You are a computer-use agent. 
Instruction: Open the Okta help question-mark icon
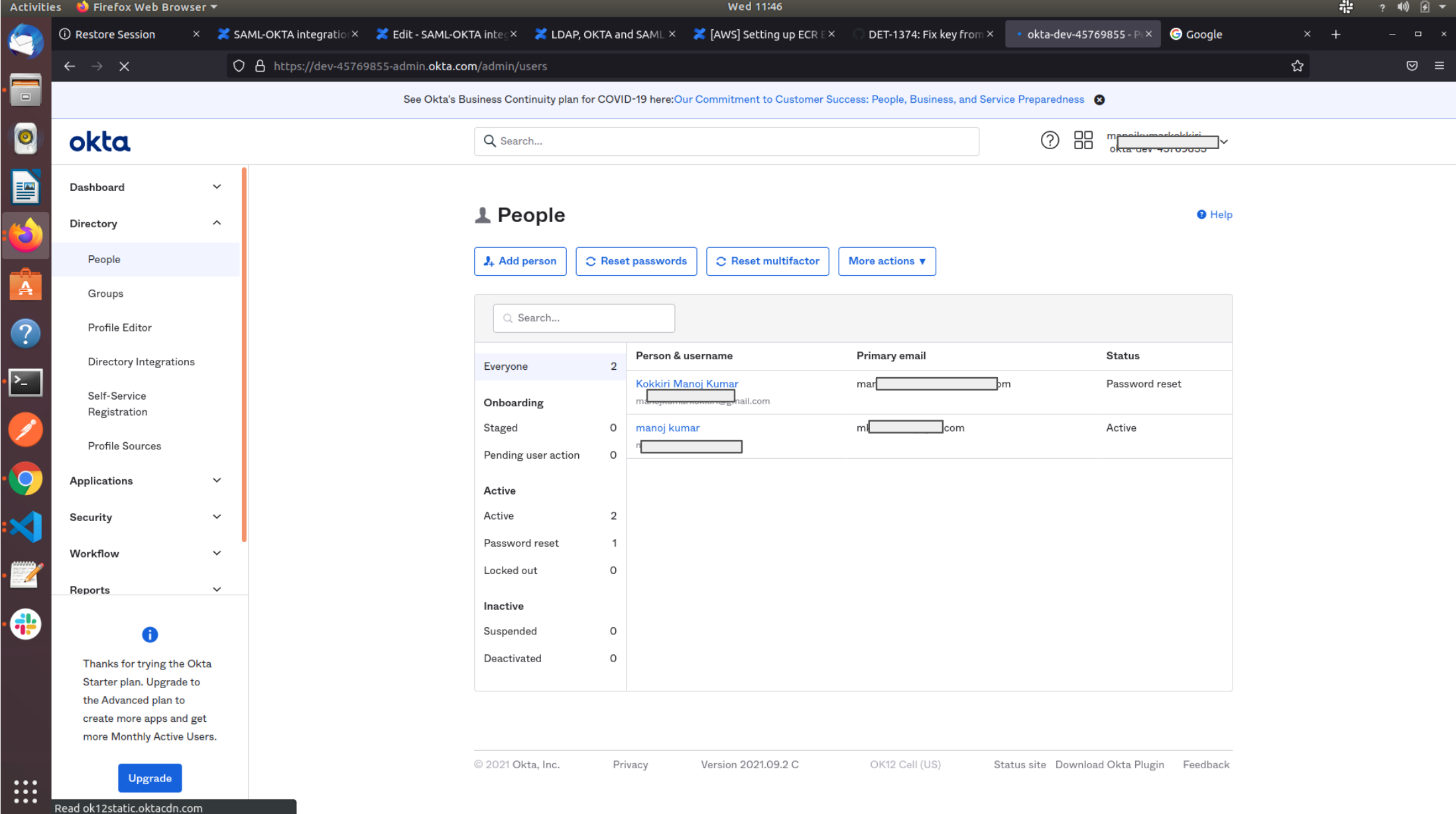click(x=1050, y=141)
